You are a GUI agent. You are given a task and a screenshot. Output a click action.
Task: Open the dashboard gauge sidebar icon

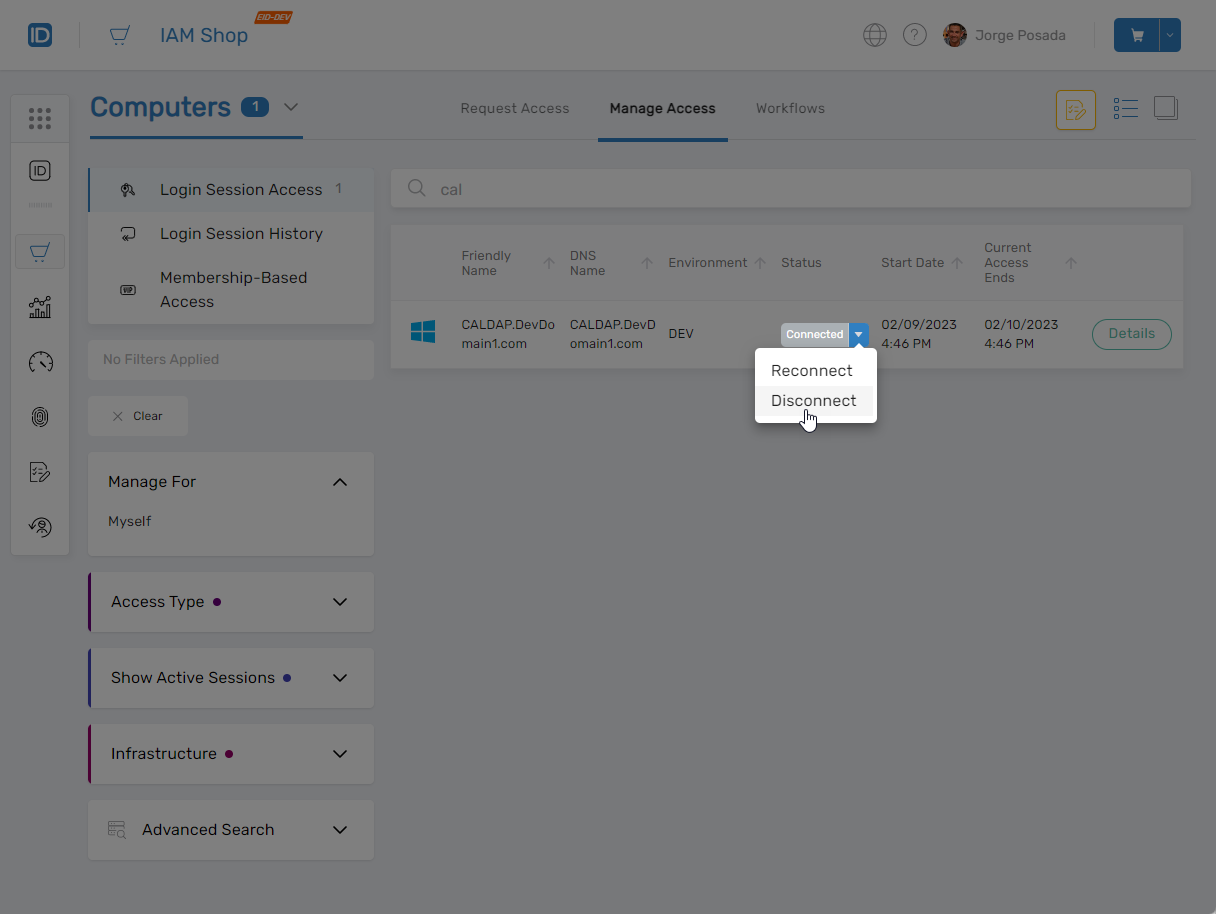tap(40, 362)
